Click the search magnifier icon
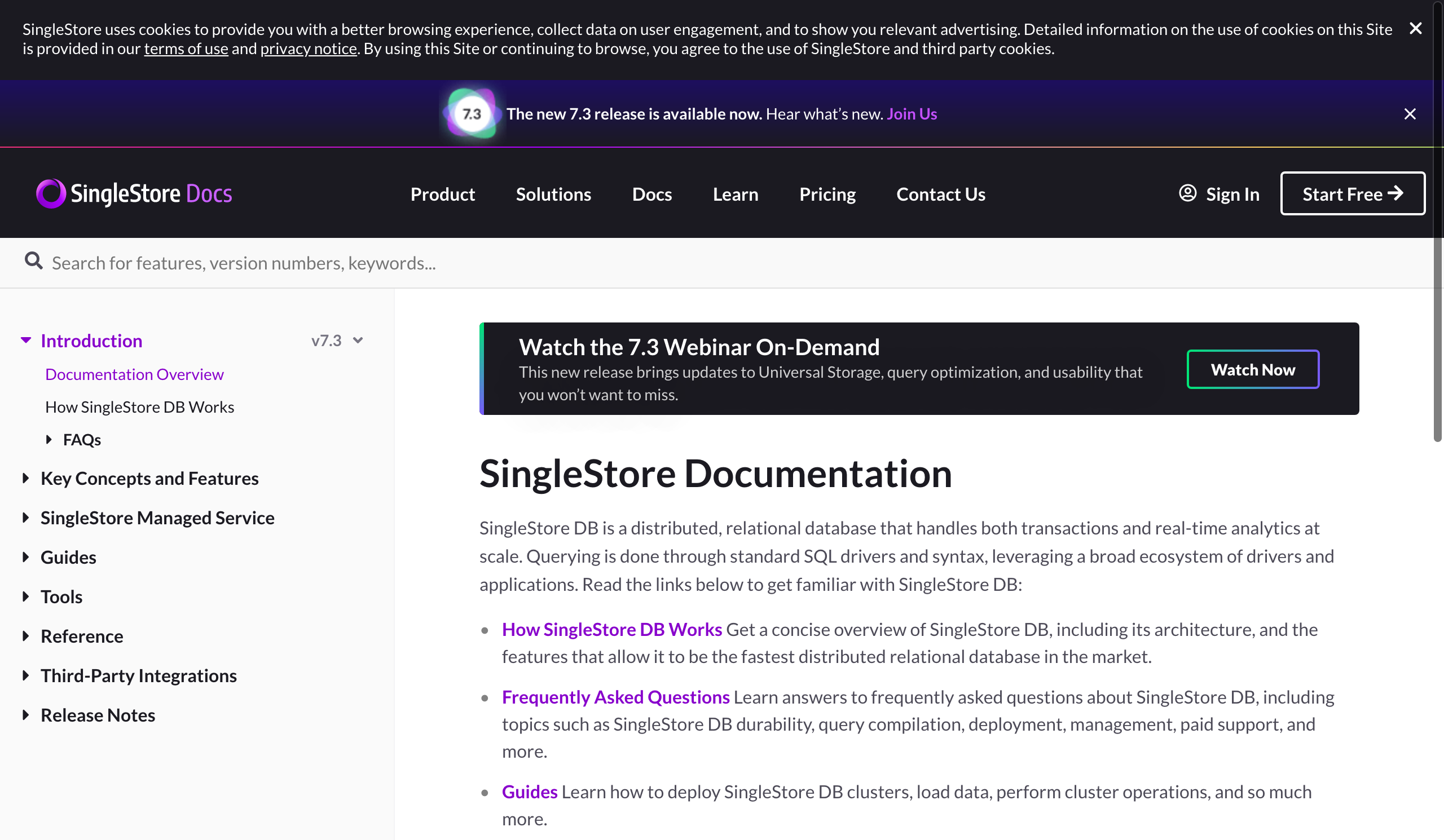The image size is (1444, 840). coord(33,261)
